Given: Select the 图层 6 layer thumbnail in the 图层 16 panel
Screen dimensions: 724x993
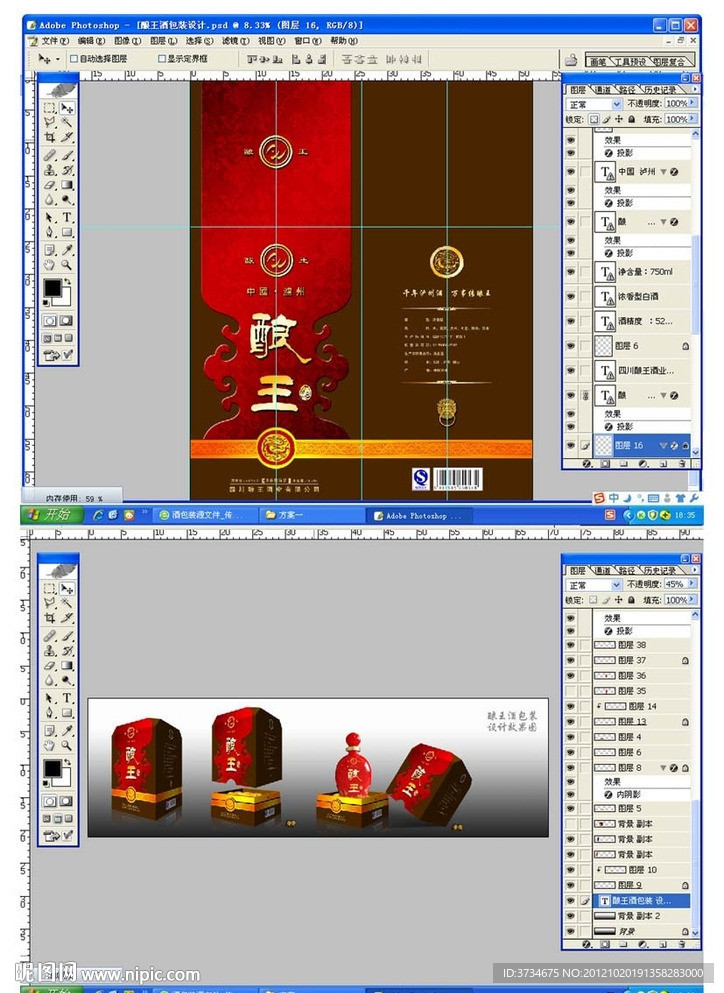Looking at the screenshot, I should point(603,346).
